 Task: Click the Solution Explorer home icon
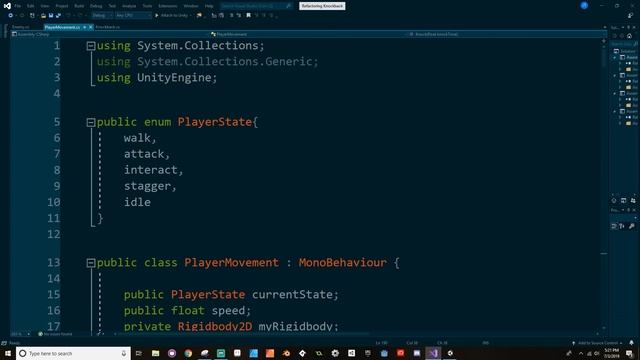click(629, 36)
